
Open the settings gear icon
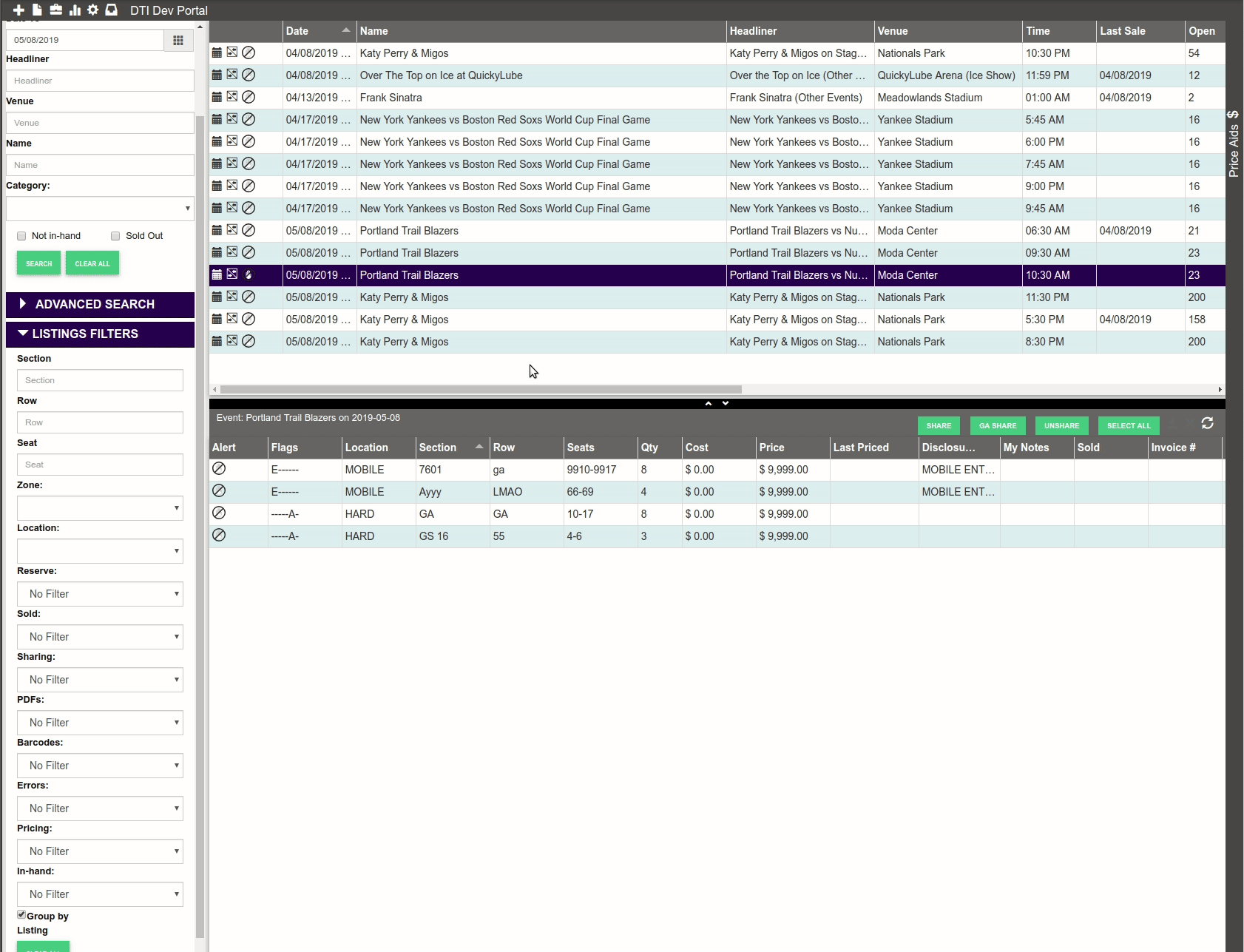point(92,10)
